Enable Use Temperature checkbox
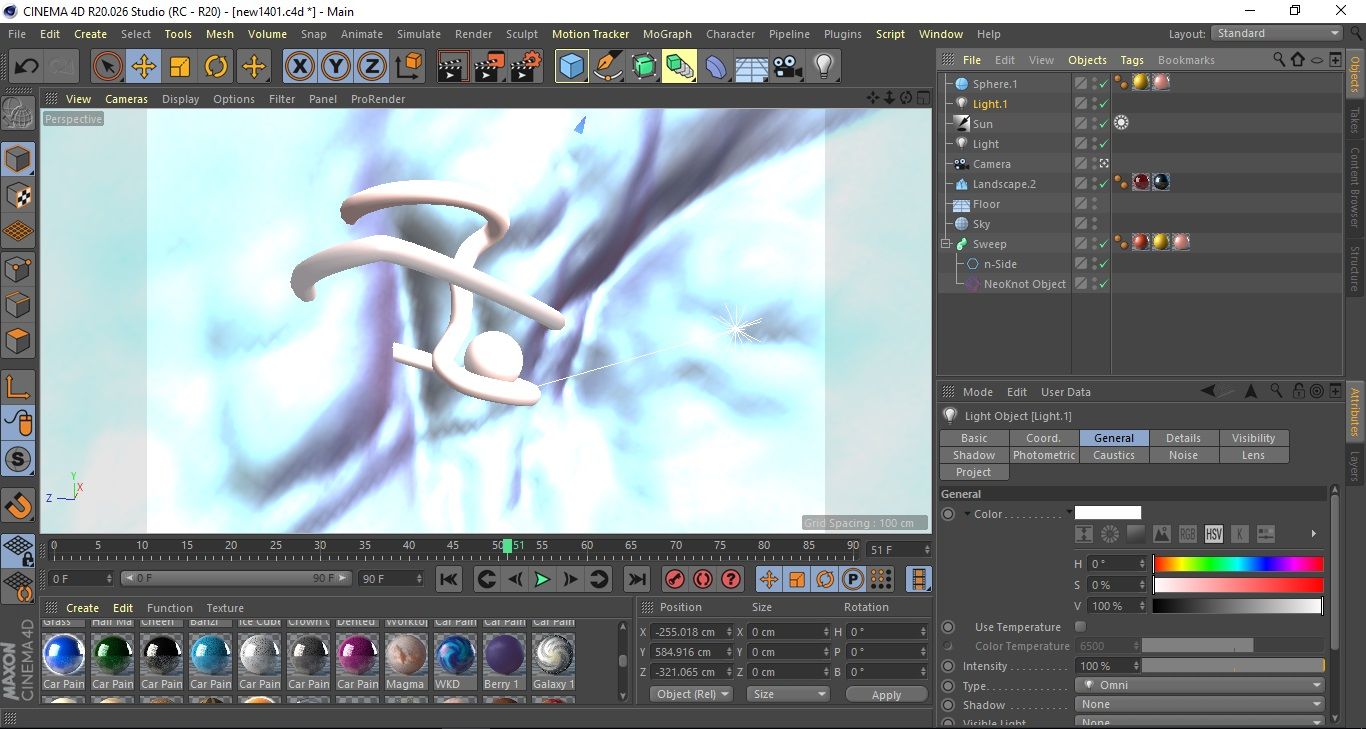Image resolution: width=1366 pixels, height=729 pixels. [x=1080, y=627]
